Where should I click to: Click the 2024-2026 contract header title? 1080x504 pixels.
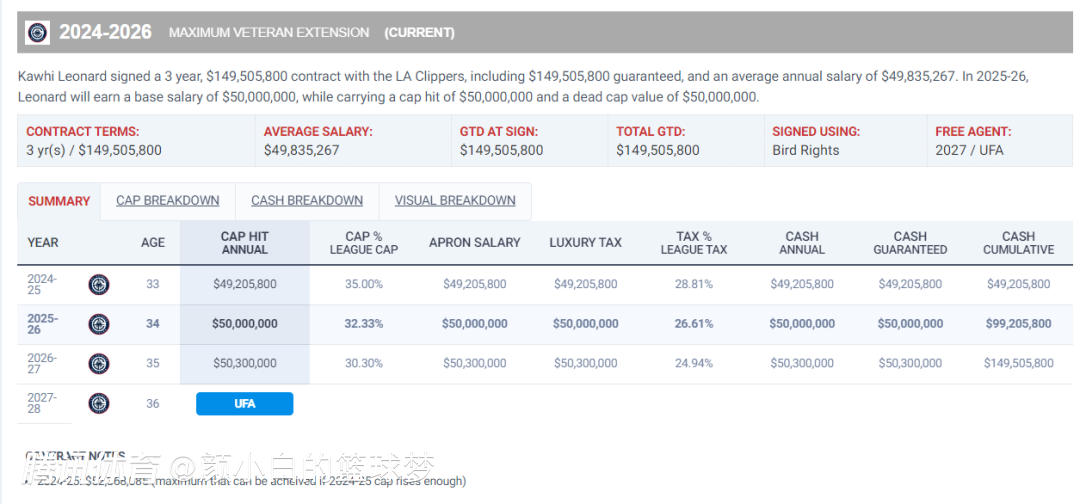[105, 32]
